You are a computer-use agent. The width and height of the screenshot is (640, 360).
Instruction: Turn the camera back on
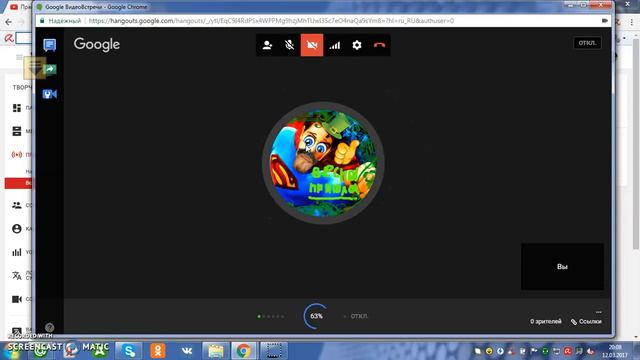click(312, 45)
